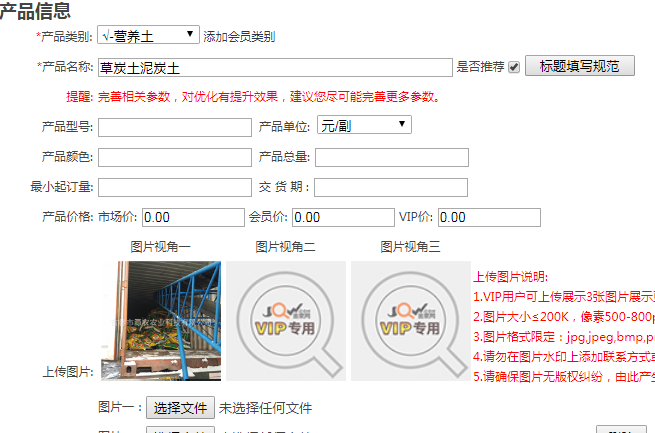Click the 产品名称 field containing 草炭土泥炭土
This screenshot has width=655, height=433.
tap(275, 68)
